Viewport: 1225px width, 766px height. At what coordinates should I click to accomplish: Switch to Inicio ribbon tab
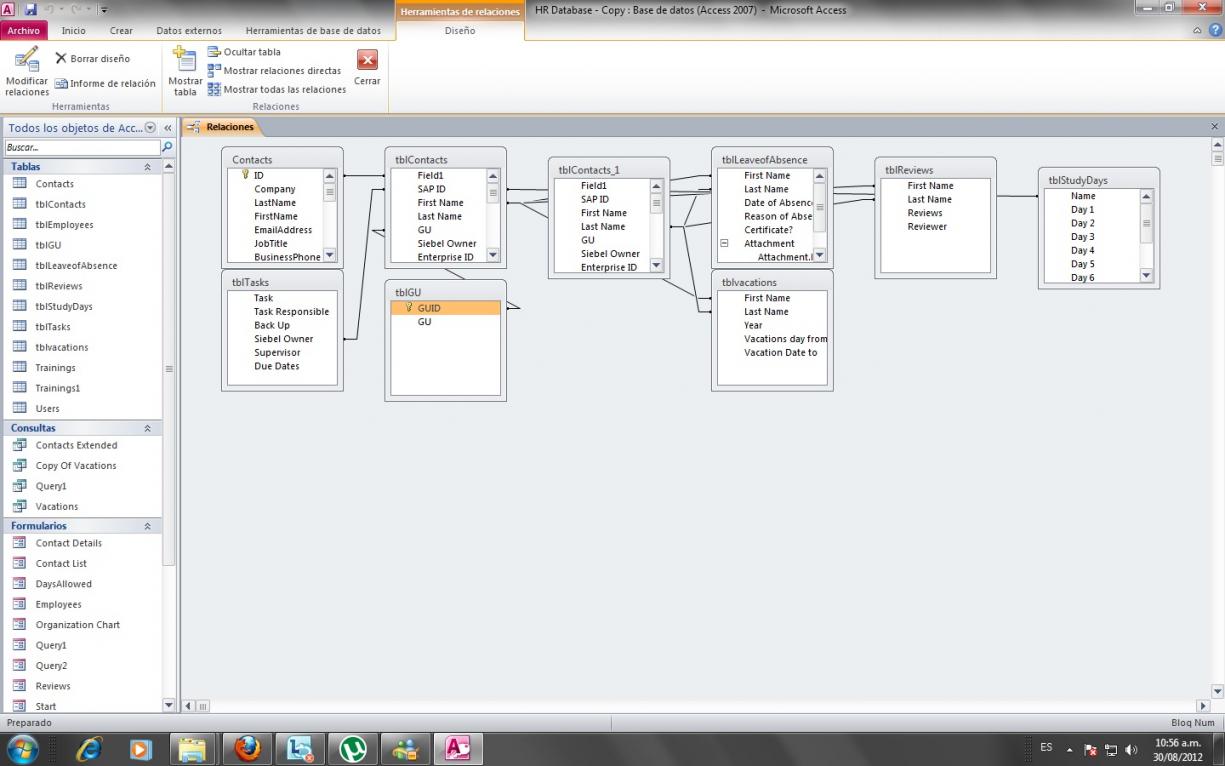74,31
